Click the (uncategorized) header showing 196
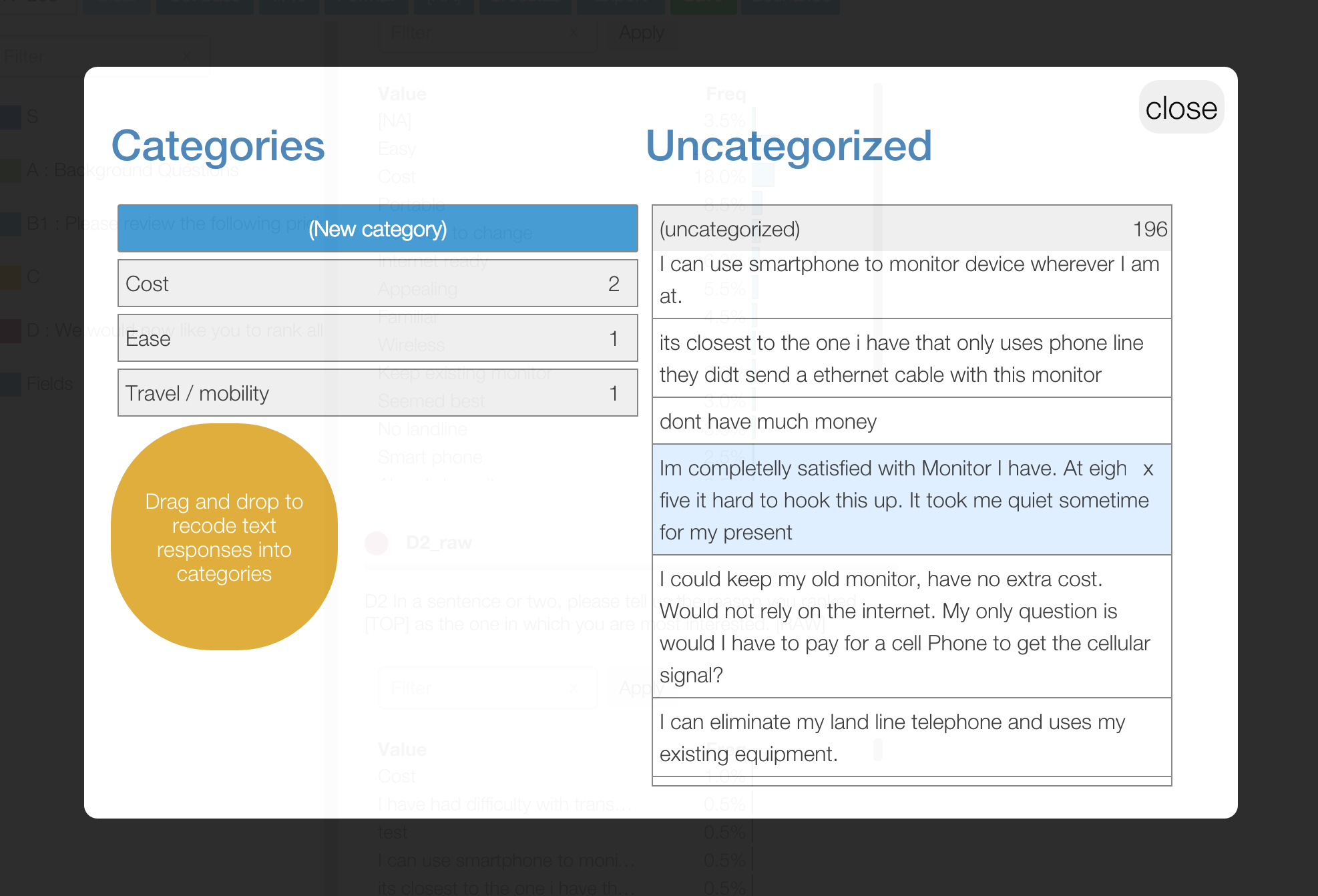This screenshot has height=896, width=1318. [x=911, y=229]
